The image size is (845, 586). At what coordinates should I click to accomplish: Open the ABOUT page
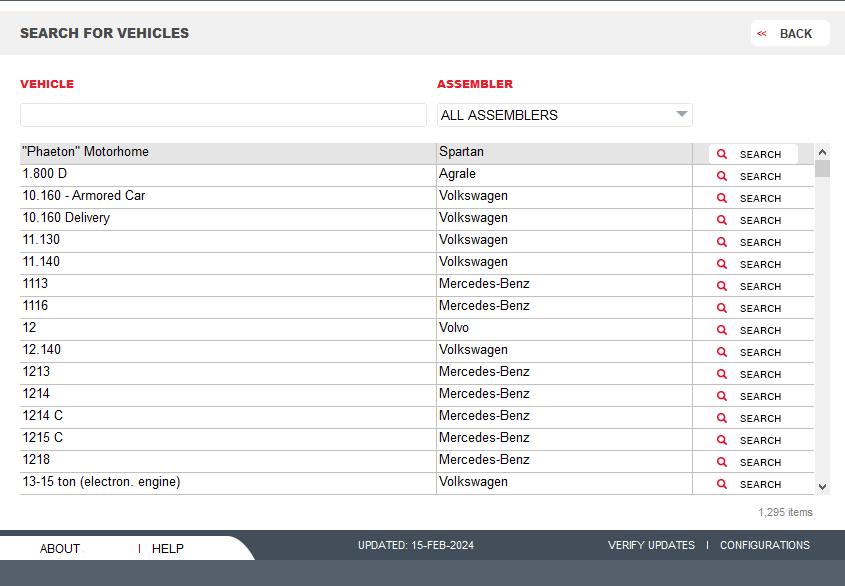[60, 549]
